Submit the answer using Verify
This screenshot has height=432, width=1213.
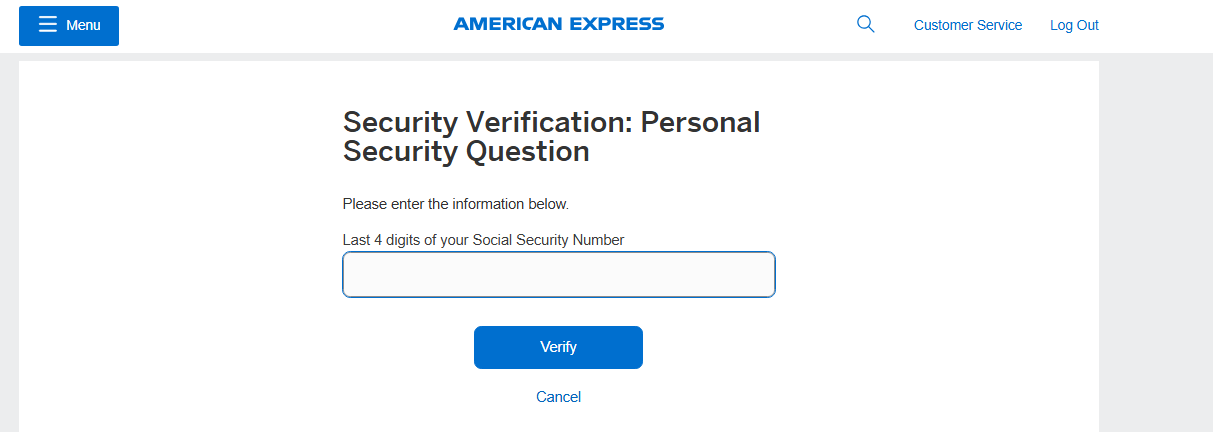558,347
